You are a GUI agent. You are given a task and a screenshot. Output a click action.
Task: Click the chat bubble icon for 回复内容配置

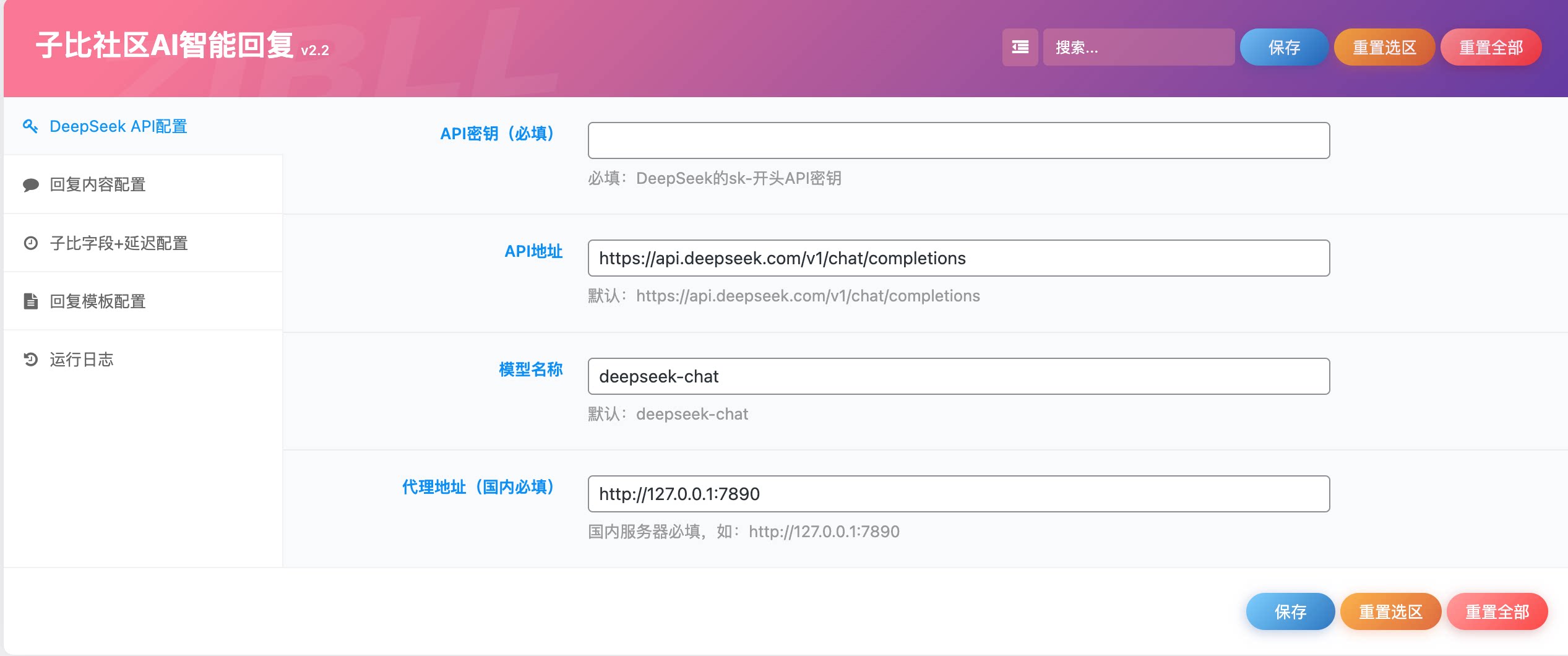point(31,184)
